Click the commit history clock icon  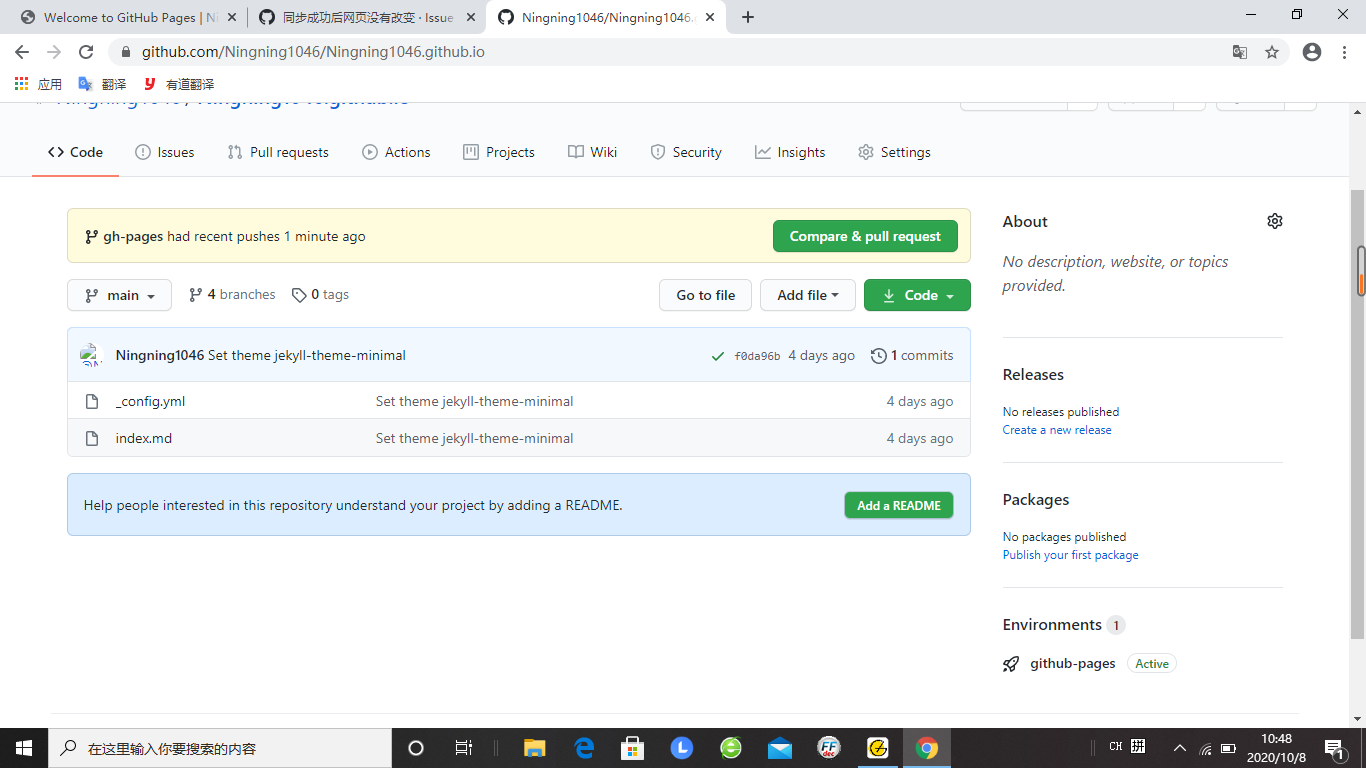879,355
